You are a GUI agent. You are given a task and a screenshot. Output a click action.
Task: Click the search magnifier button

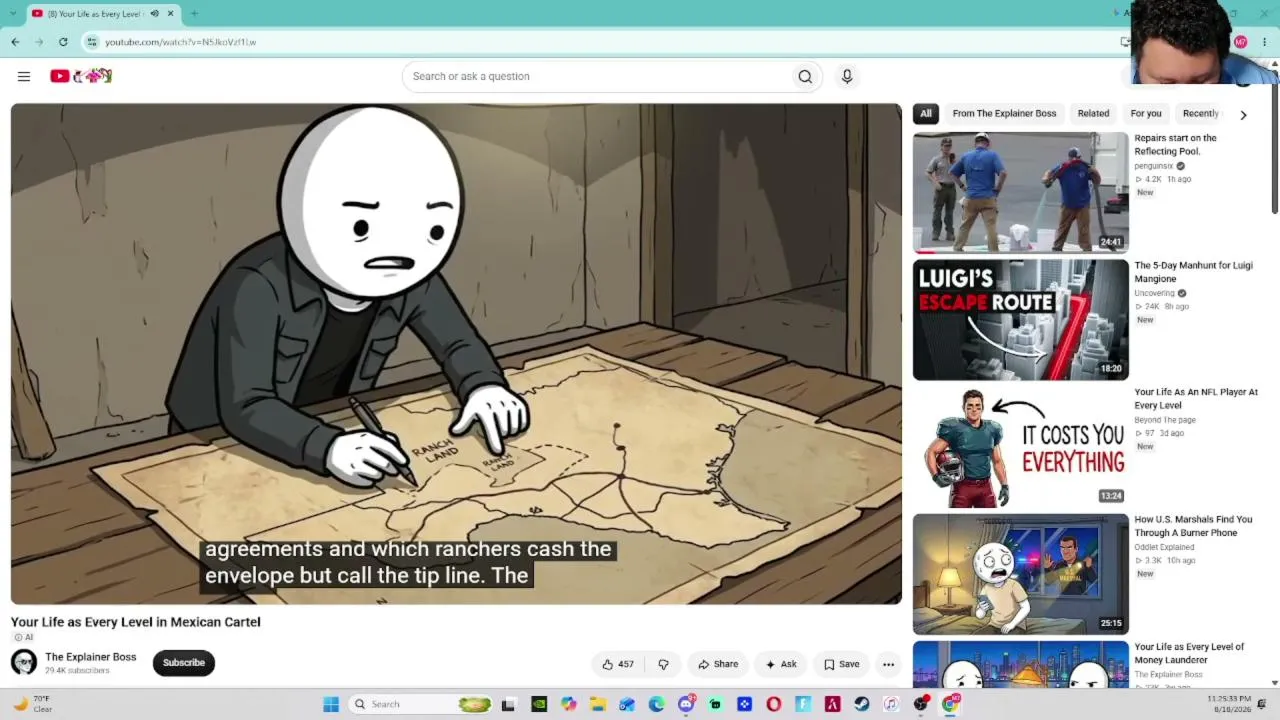click(x=805, y=76)
